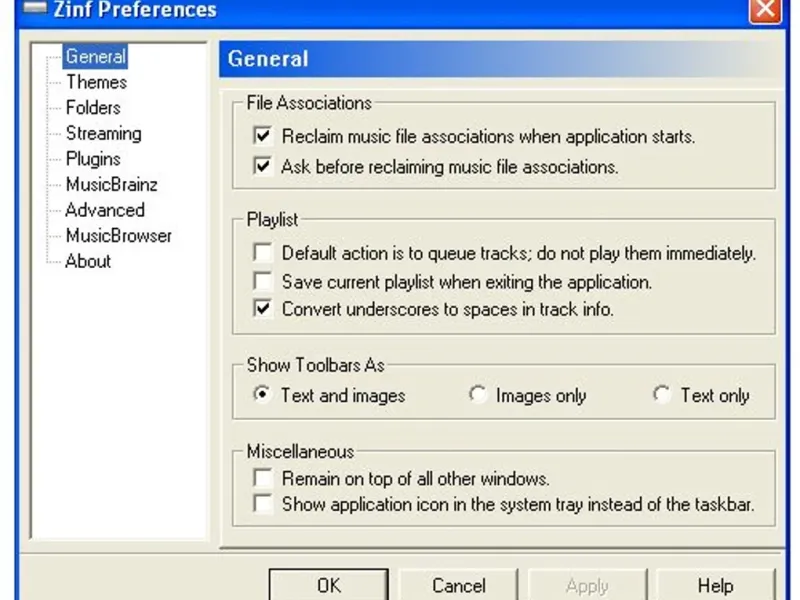Select General in the preferences tree
This screenshot has height=600, width=800.
pyautogui.click(x=95, y=57)
